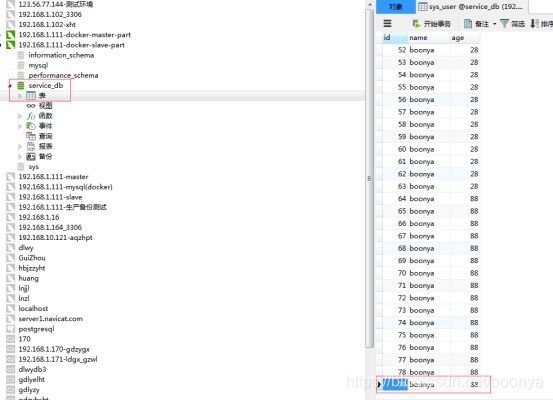This screenshot has width=553, height=400.
Task: Click the performance_schema database icon
Action: pyautogui.click(x=21, y=75)
